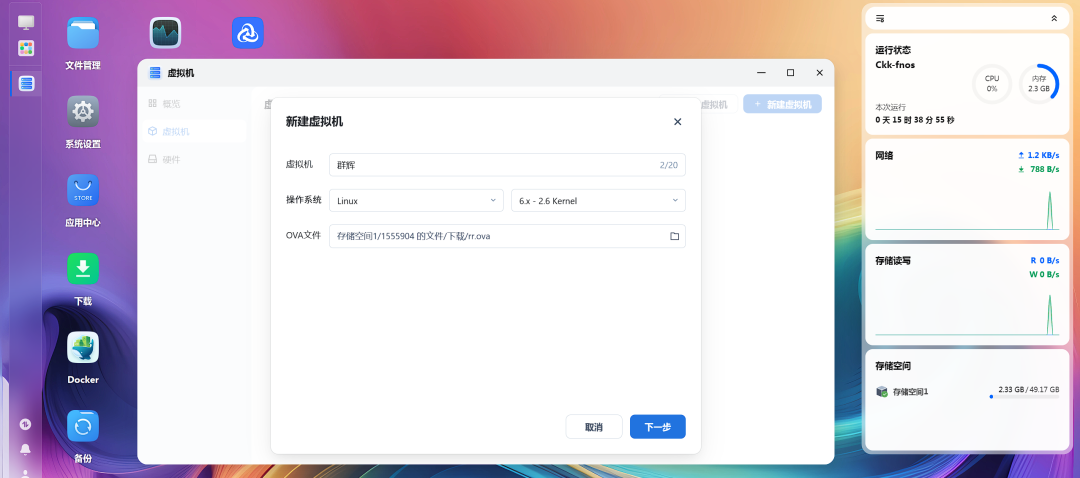Click the 网络 traffic graph
The height and width of the screenshot is (478, 1080).
967,209
